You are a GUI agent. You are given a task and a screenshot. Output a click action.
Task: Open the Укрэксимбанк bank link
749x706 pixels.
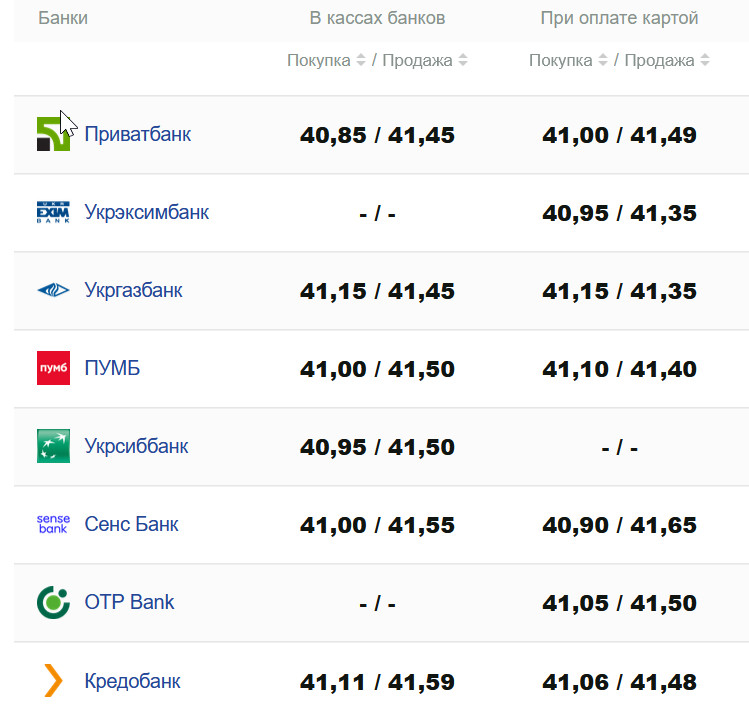(x=147, y=212)
